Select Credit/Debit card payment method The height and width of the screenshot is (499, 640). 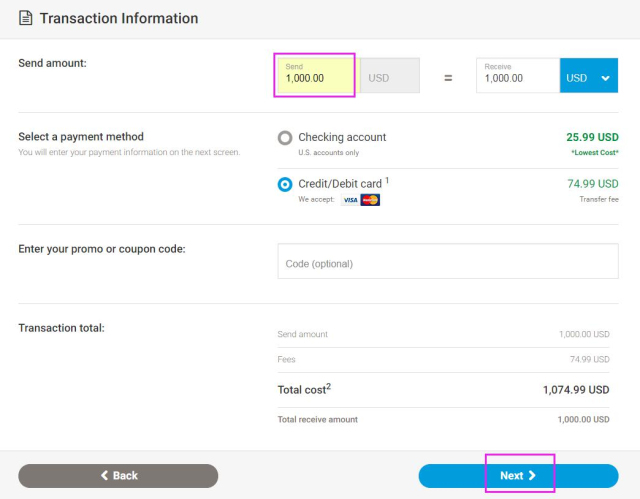pos(285,184)
